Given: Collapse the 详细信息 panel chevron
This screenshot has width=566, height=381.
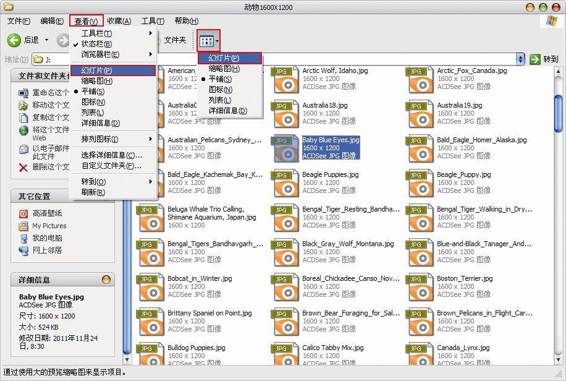Looking at the screenshot, I should [x=106, y=279].
